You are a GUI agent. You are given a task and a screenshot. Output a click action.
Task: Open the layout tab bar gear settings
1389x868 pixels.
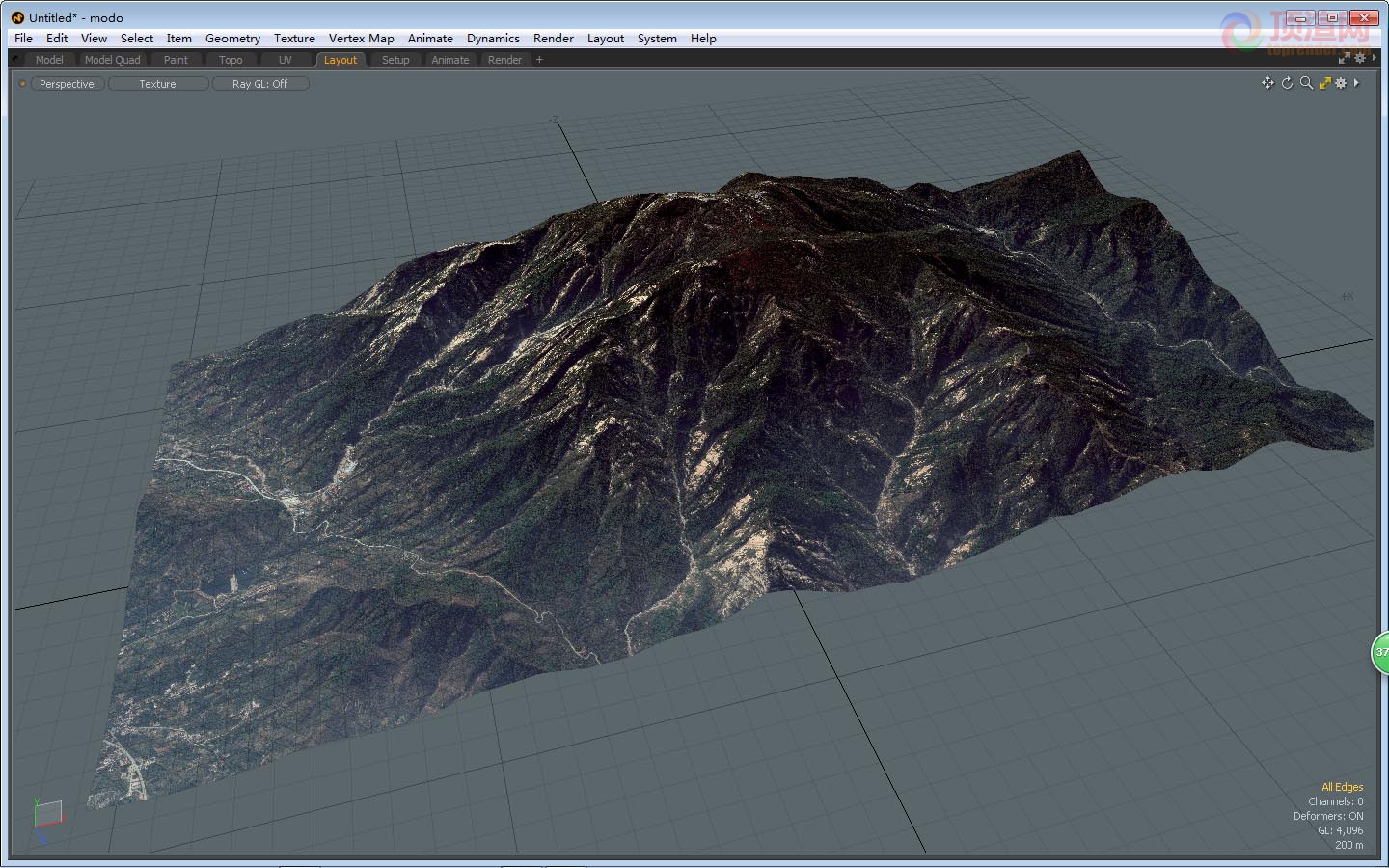coord(1360,59)
